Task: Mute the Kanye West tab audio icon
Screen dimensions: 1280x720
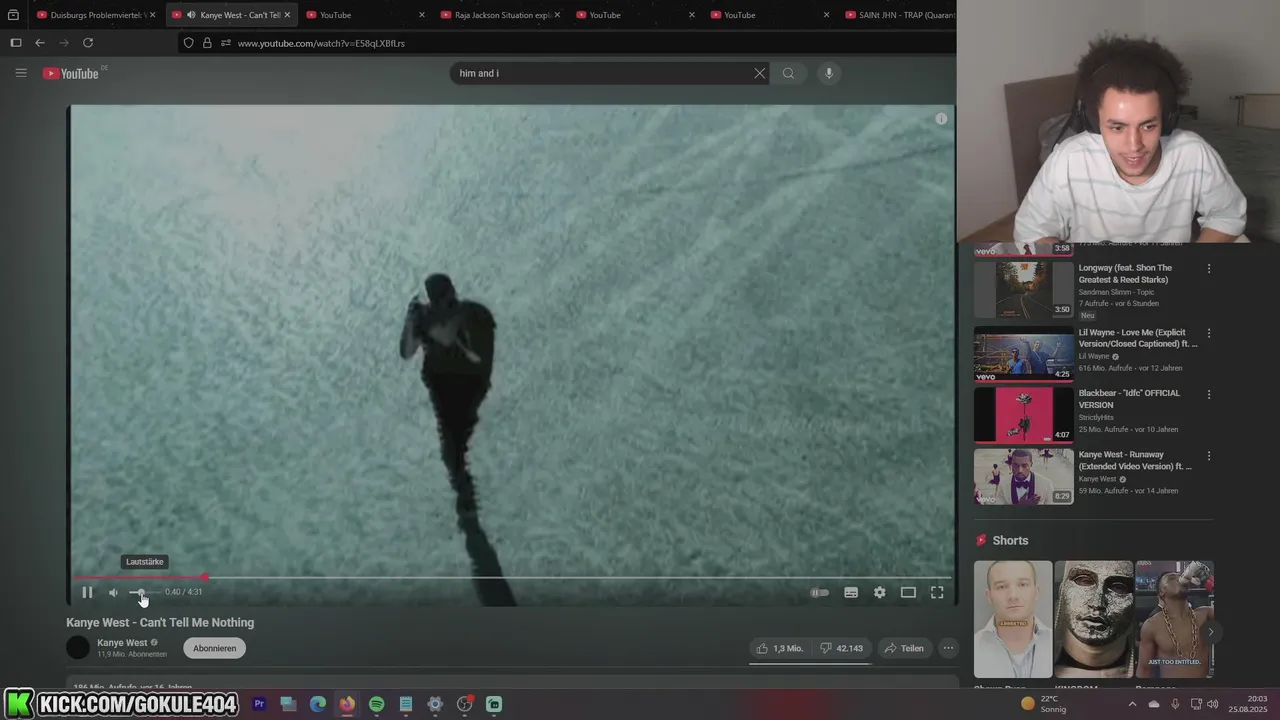Action: click(191, 15)
